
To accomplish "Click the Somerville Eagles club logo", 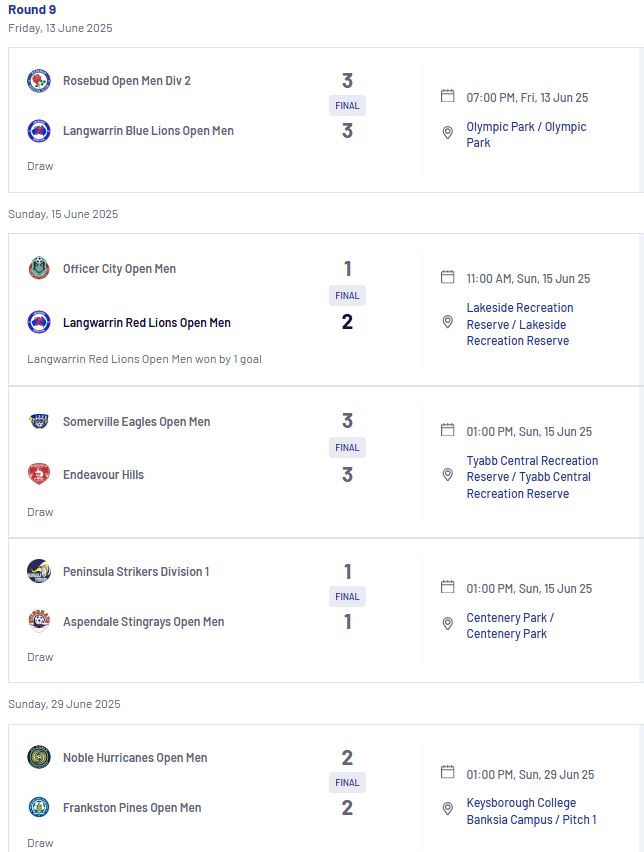I will [x=39, y=422].
